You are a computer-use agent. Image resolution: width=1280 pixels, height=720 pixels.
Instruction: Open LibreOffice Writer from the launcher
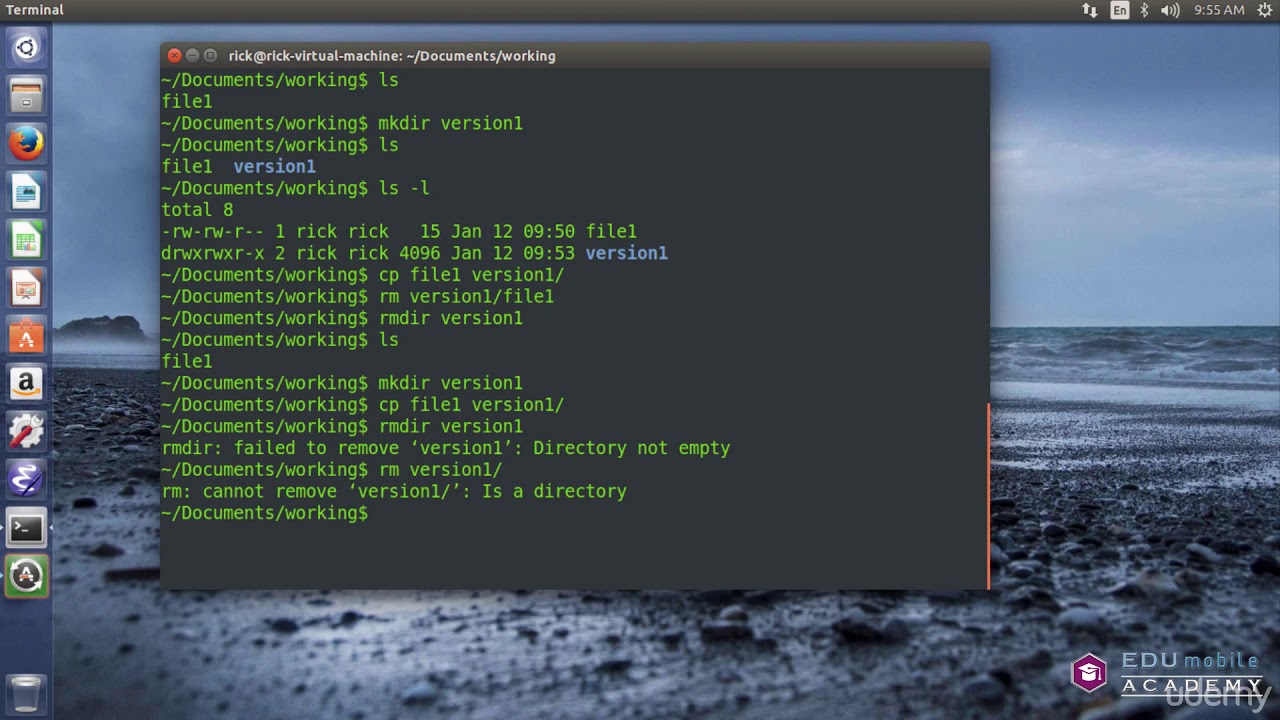coord(26,191)
